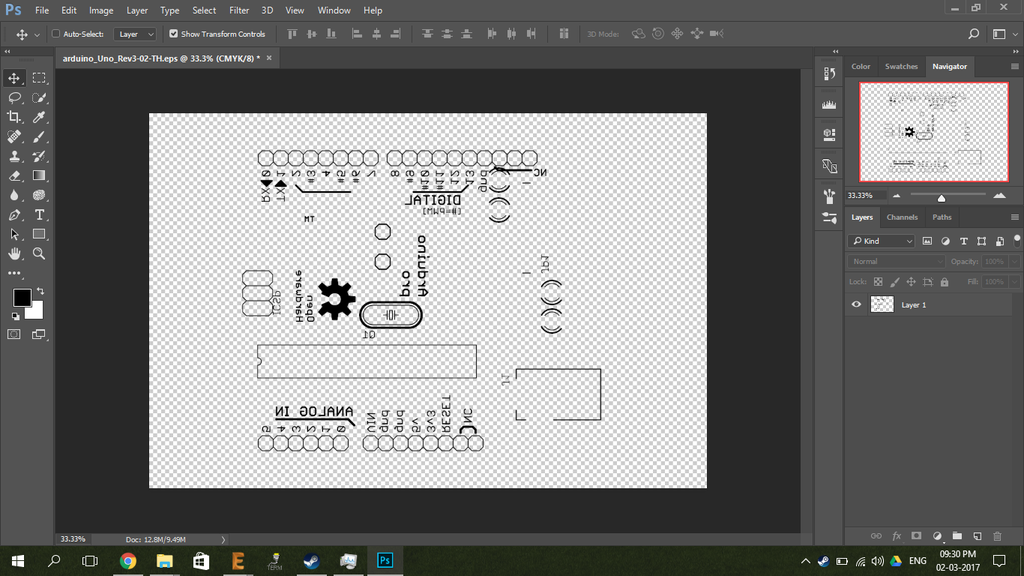The height and width of the screenshot is (576, 1024).
Task: Open the Opacity value dropdown arrow
Action: pos(1014,261)
